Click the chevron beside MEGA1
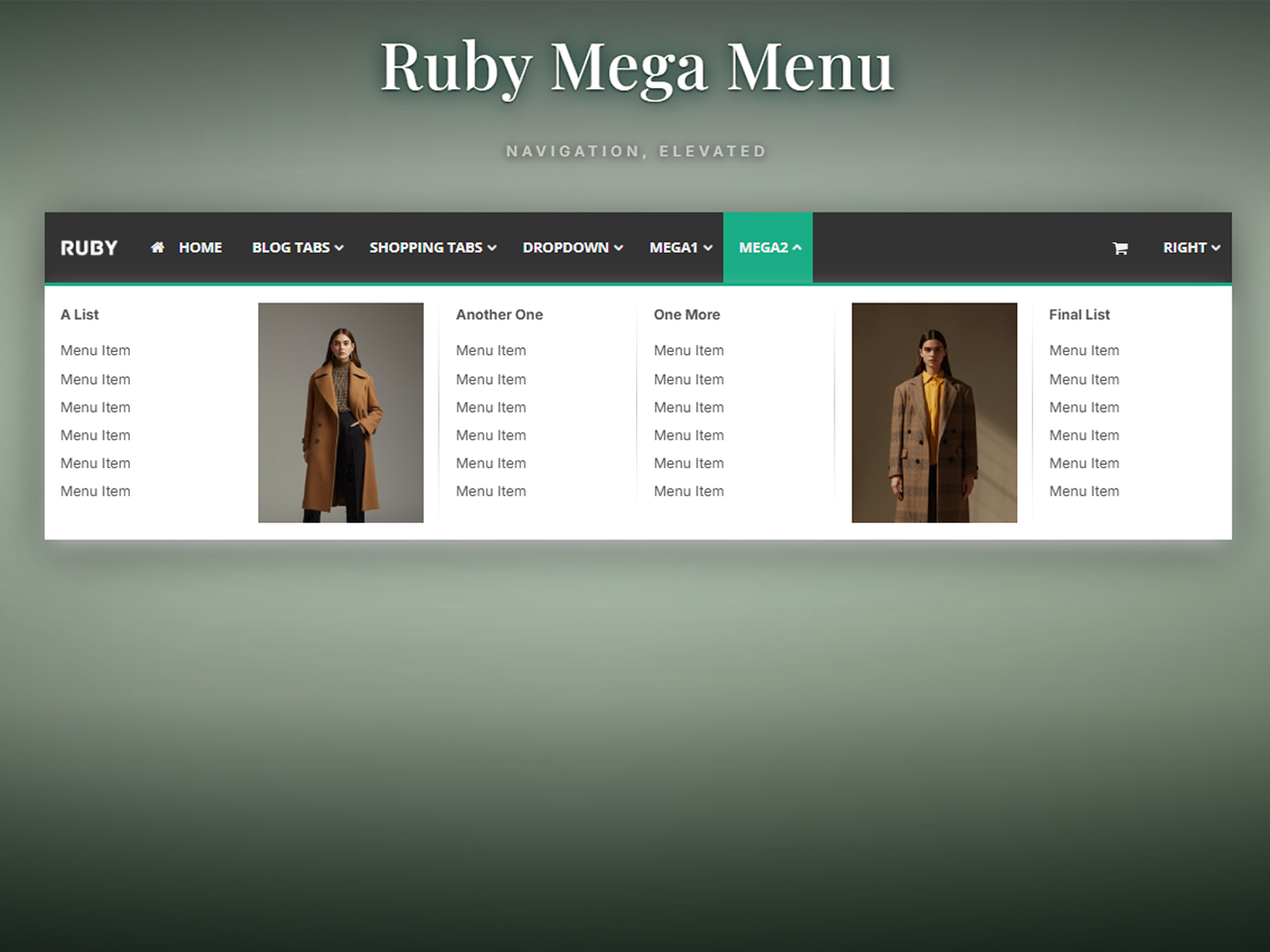The image size is (1270, 952). [x=707, y=248]
